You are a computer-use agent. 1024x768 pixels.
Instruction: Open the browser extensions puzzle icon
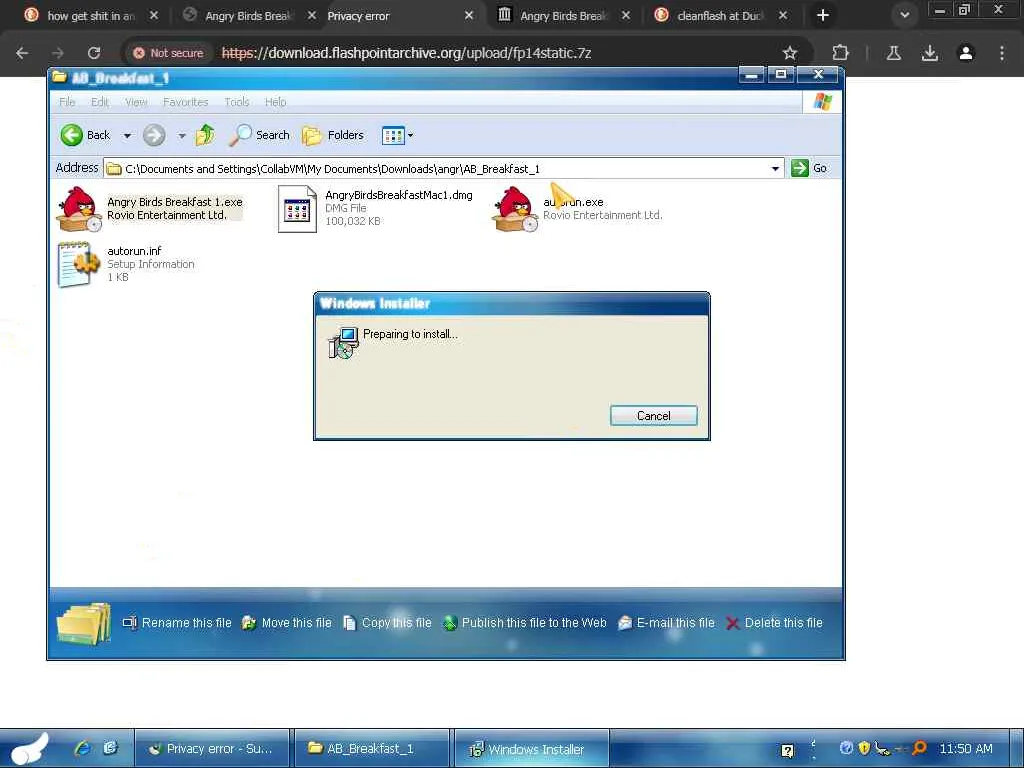point(840,53)
